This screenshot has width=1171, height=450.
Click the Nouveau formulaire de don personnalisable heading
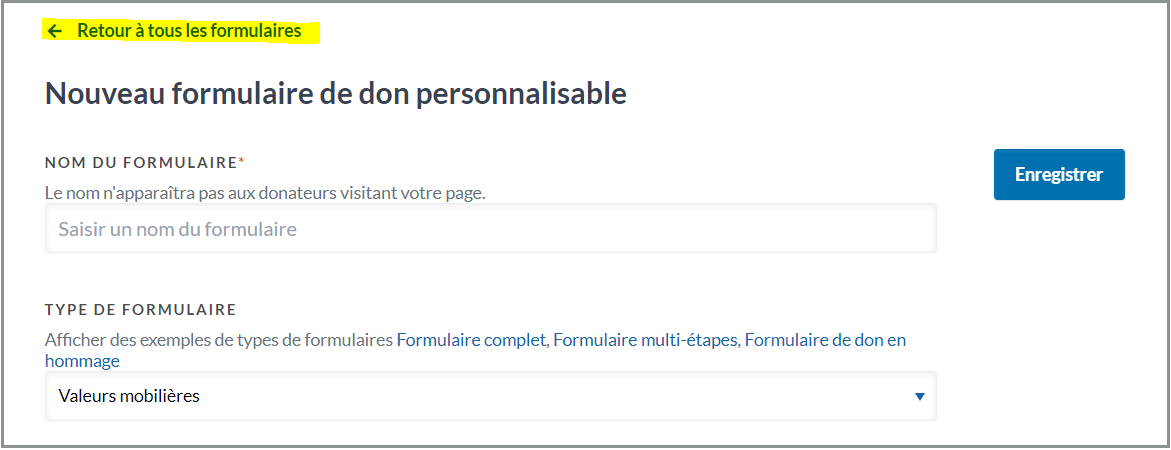[x=336, y=94]
